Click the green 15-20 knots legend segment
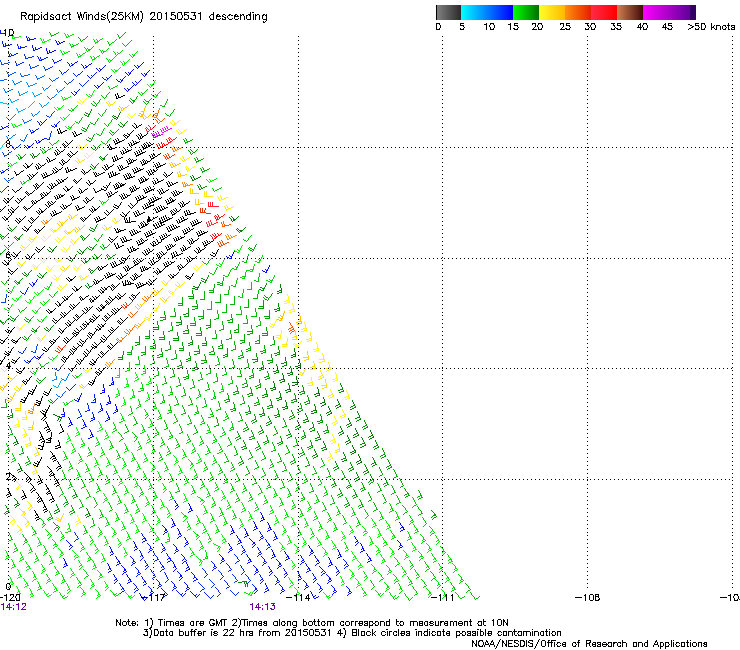Screen dimensions: 740x650 [x=526, y=12]
